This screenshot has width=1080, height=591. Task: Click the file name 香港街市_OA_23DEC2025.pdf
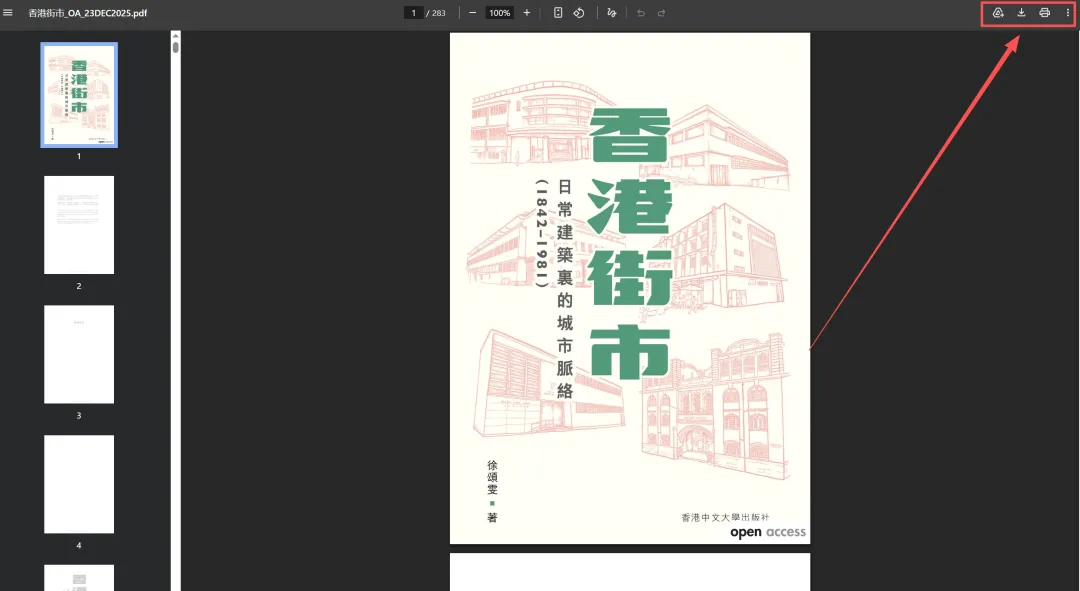coord(87,12)
